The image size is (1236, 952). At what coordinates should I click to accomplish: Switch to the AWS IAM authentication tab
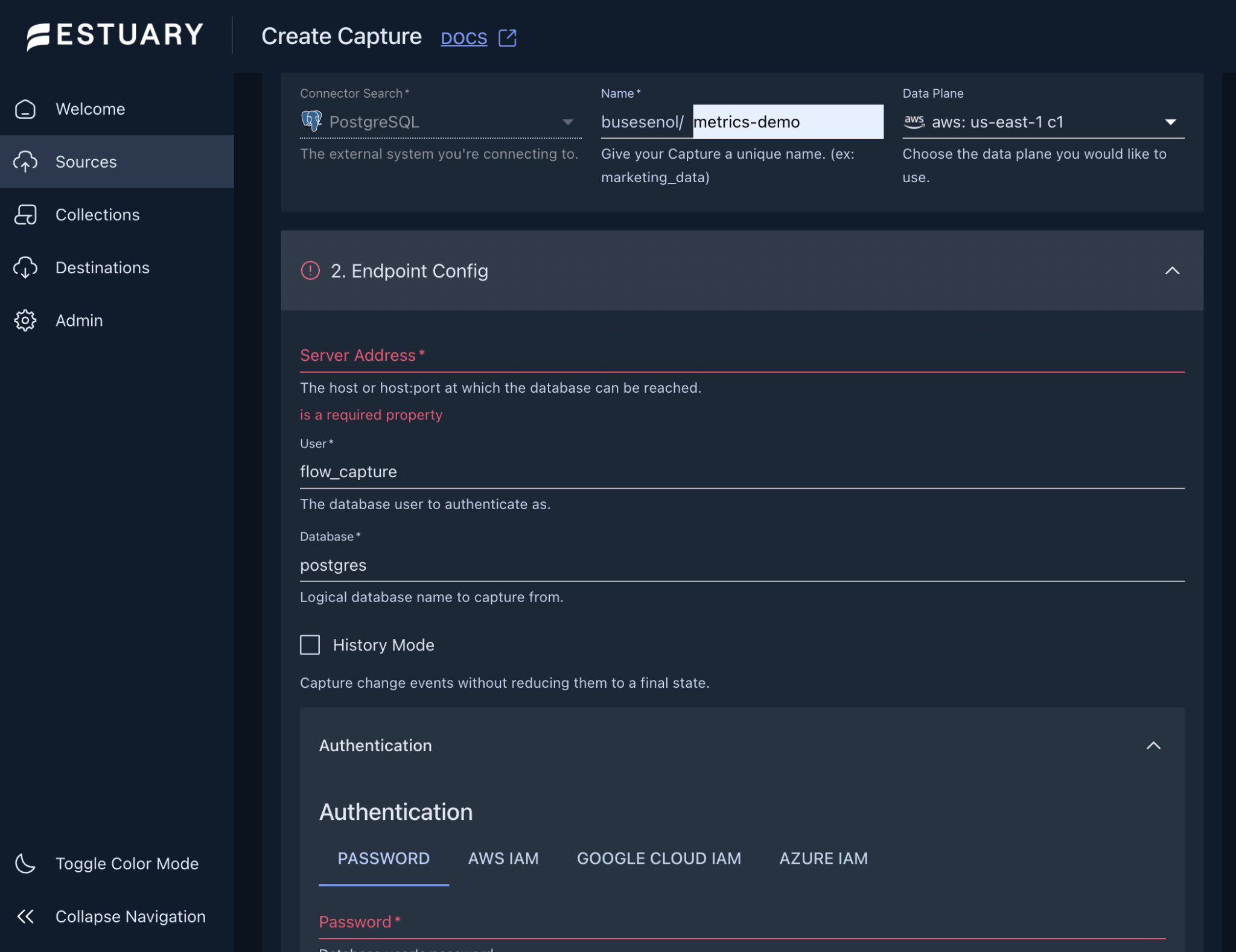[x=503, y=858]
